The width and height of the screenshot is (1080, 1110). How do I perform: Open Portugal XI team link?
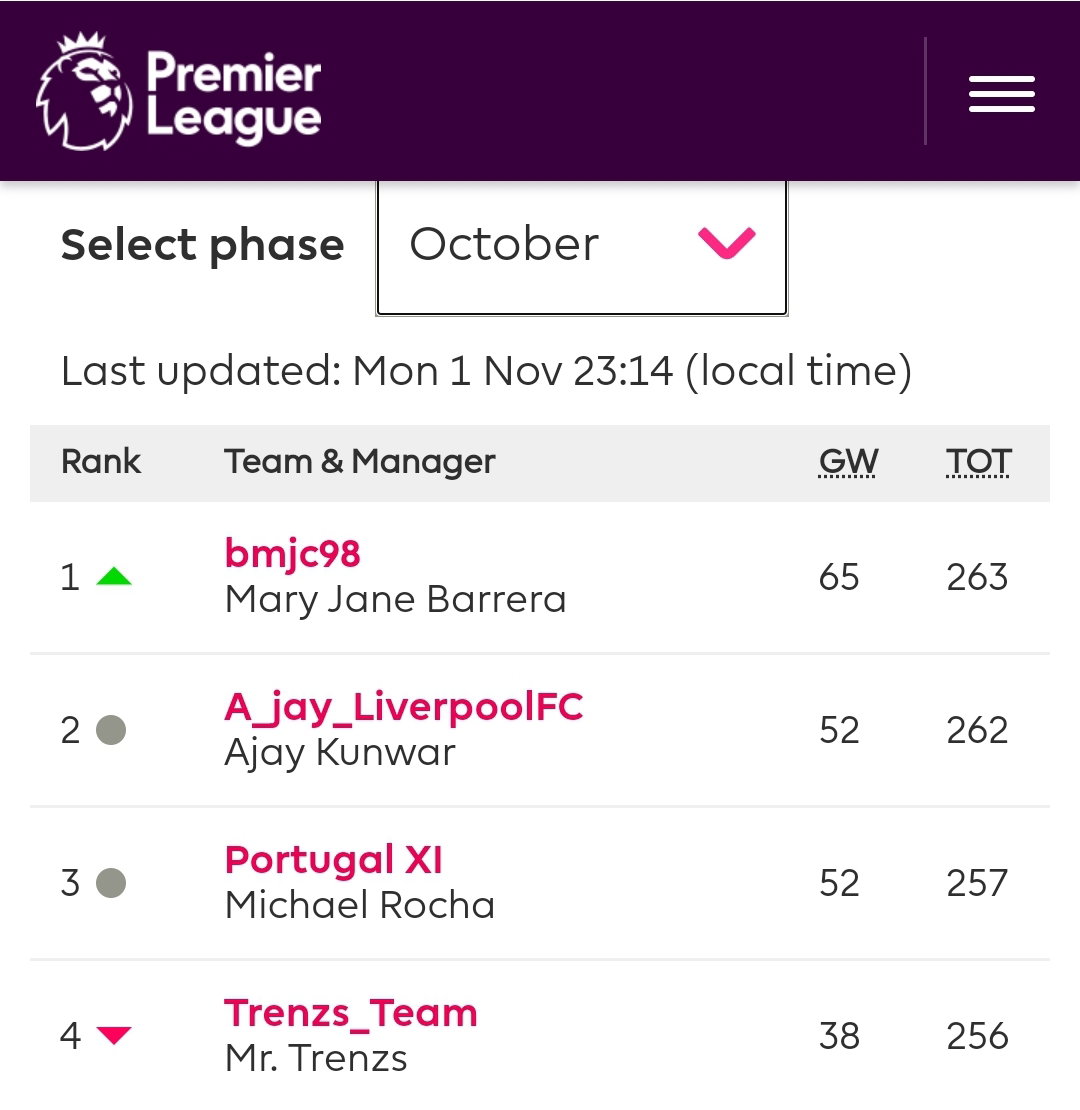point(333,860)
